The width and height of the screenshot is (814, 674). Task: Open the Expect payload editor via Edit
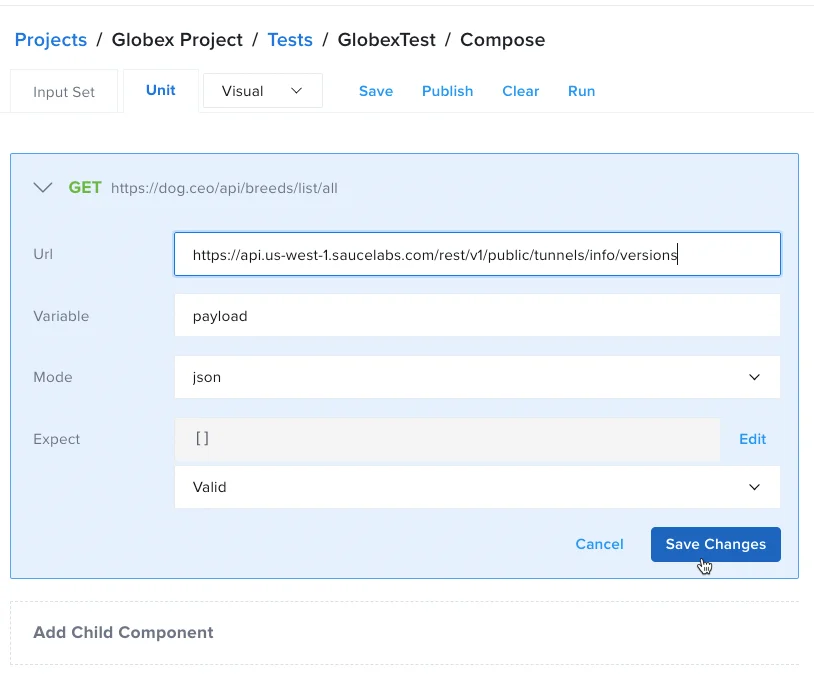coord(752,439)
